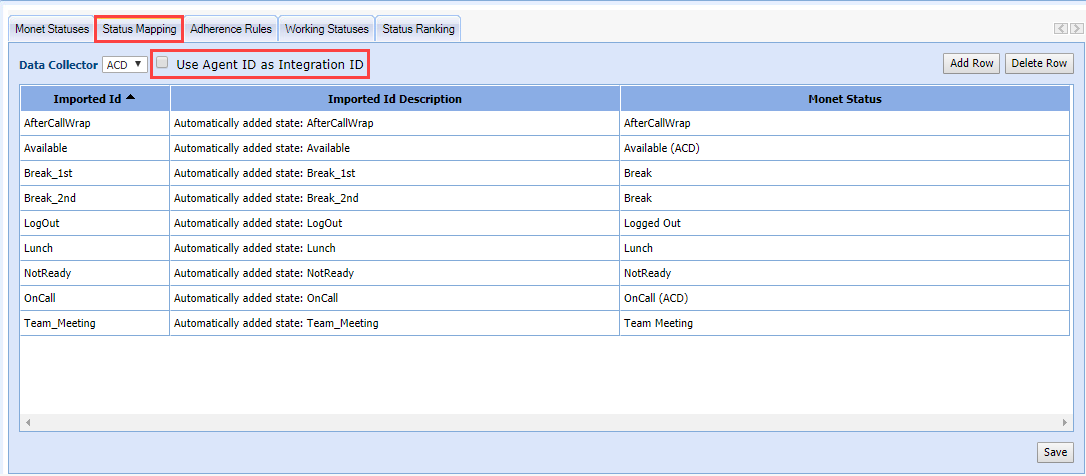Click the table's right scroll arrow

point(1065,423)
